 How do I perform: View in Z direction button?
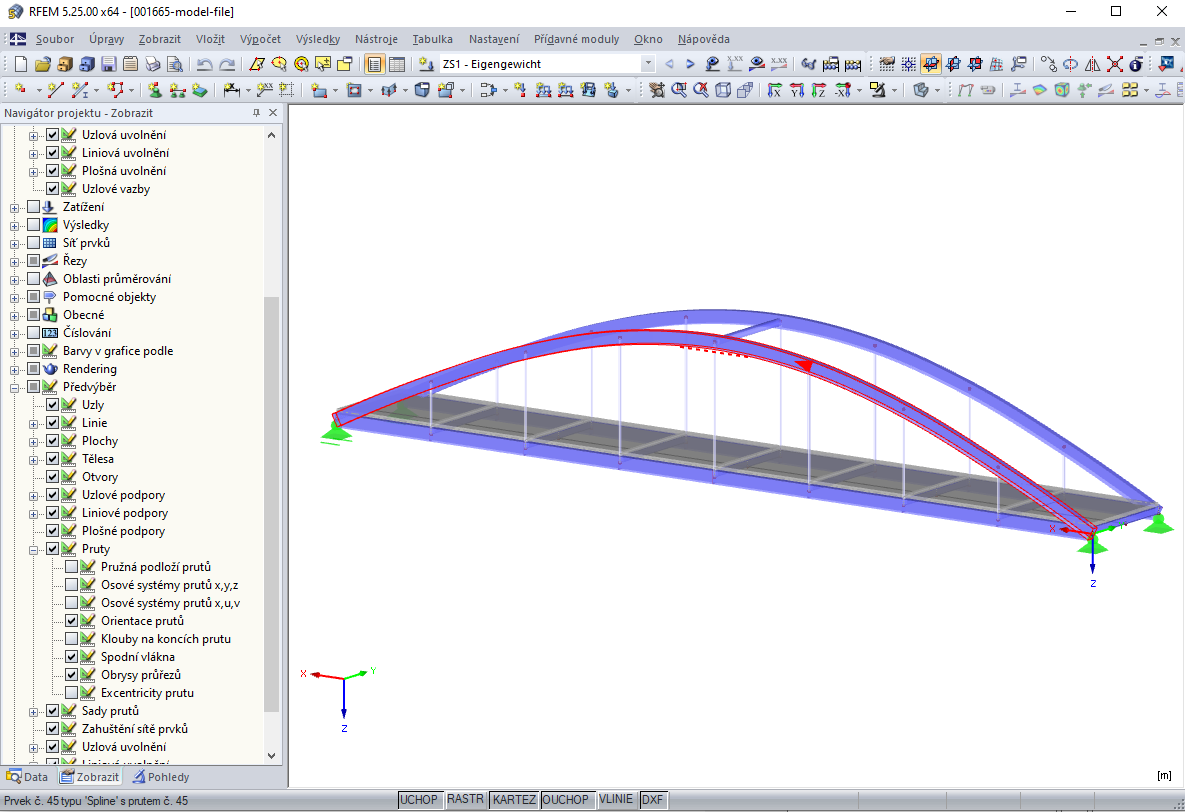click(818, 90)
